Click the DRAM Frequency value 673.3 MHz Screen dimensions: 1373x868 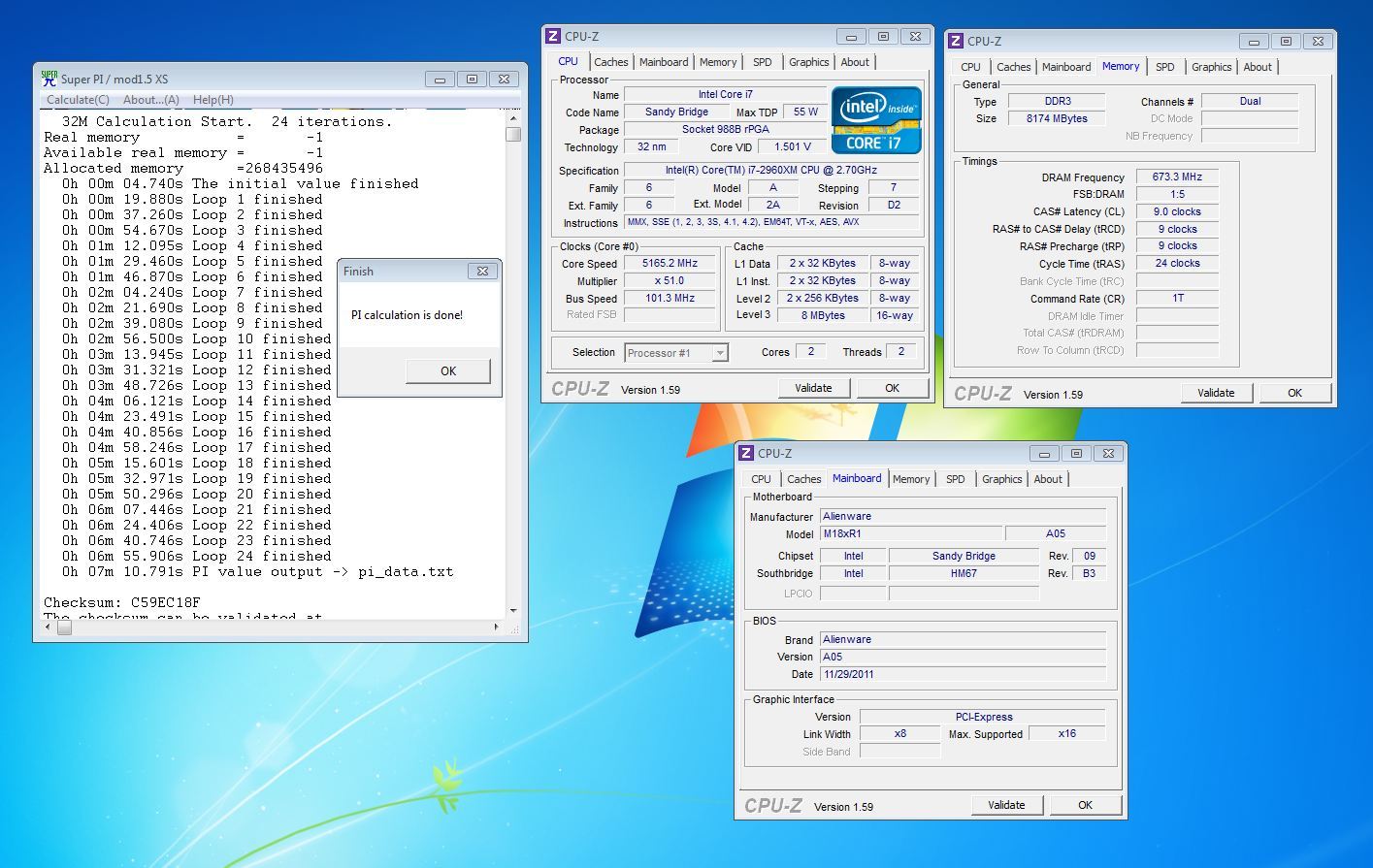1177,177
